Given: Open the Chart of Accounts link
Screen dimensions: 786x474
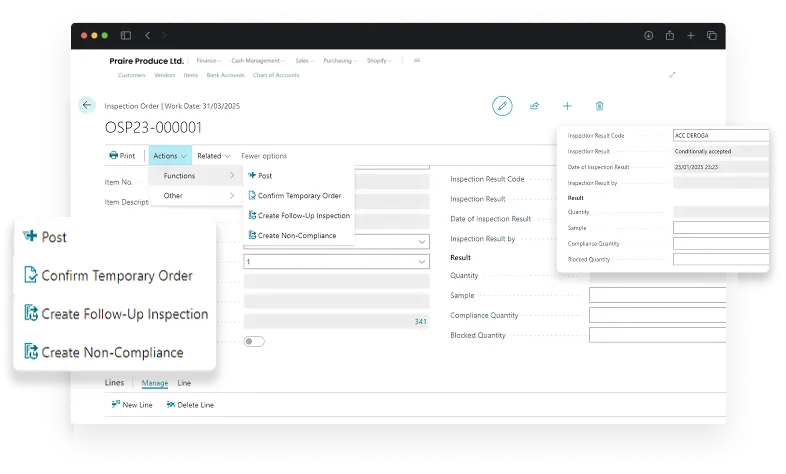Looking at the screenshot, I should coord(275,75).
